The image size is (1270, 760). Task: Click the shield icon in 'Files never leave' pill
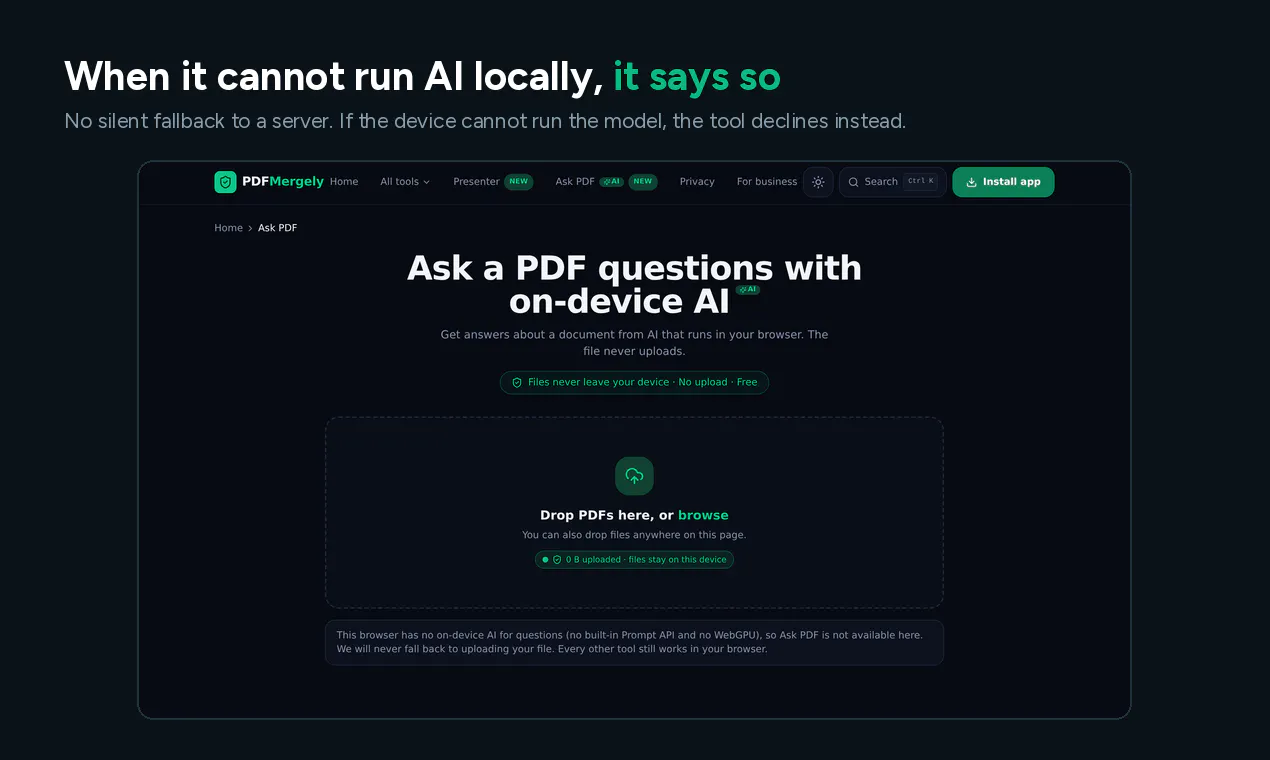coord(517,382)
